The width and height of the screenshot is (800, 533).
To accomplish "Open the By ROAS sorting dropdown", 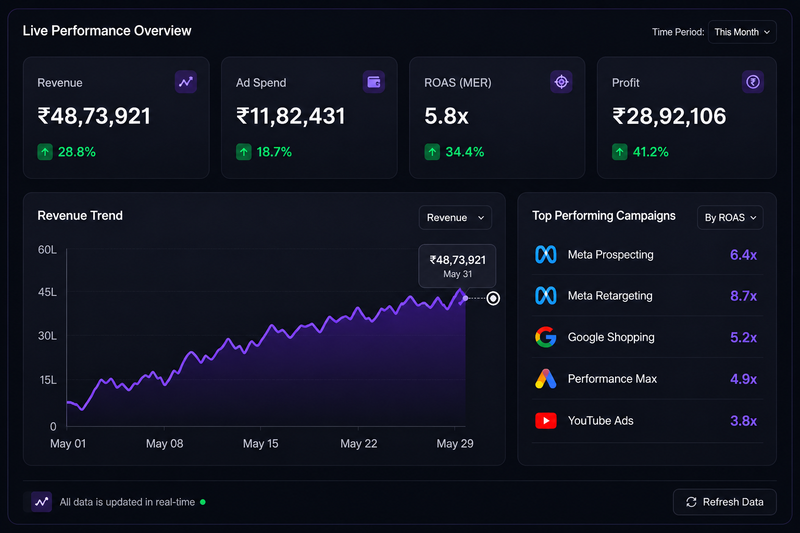I will (730, 218).
